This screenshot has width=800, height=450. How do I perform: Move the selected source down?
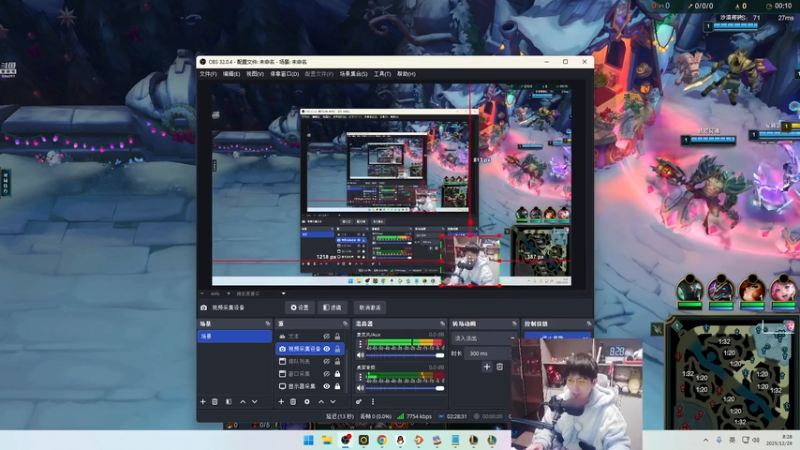pyautogui.click(x=333, y=402)
